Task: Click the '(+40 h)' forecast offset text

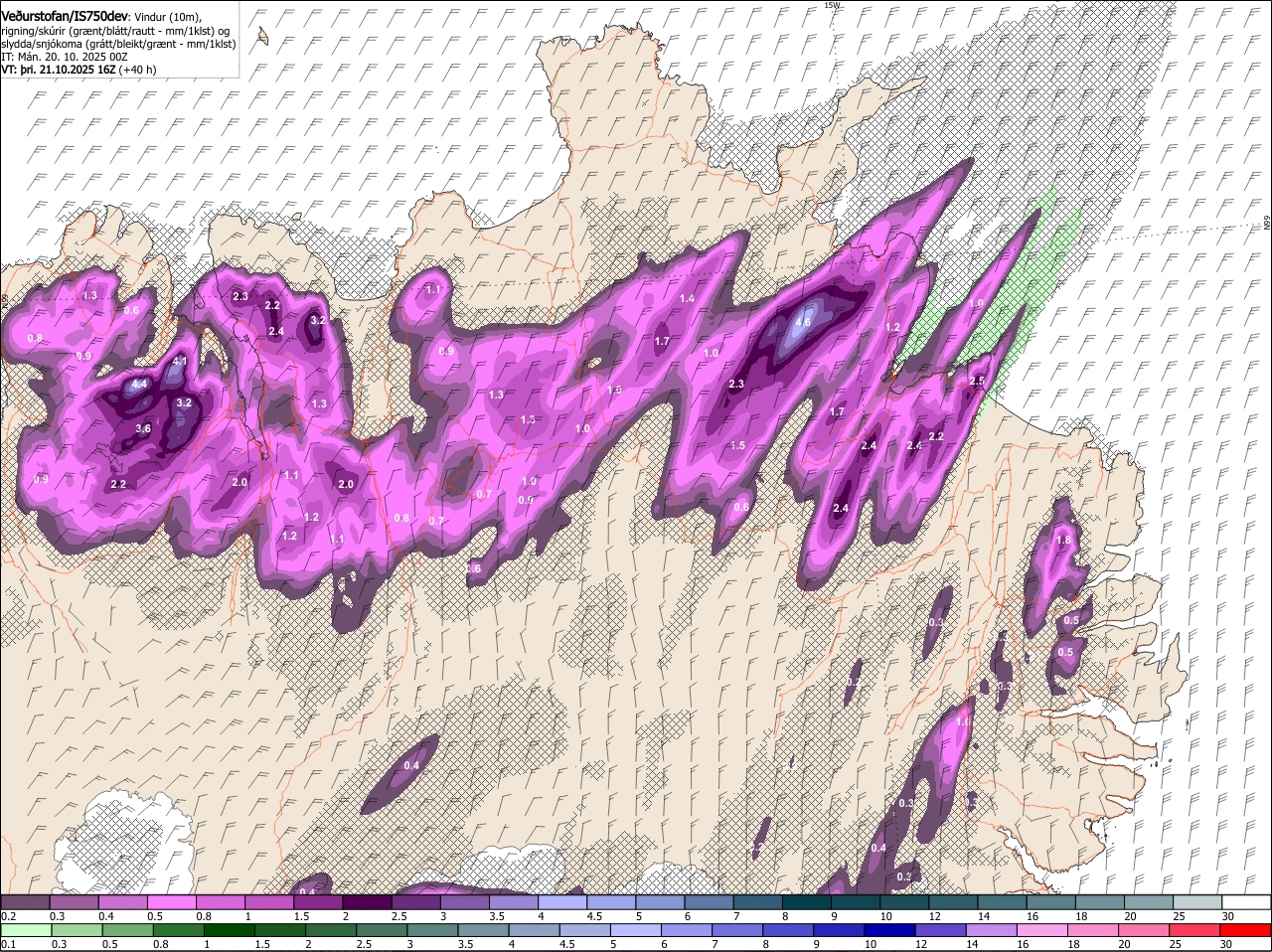Action: pos(137,70)
